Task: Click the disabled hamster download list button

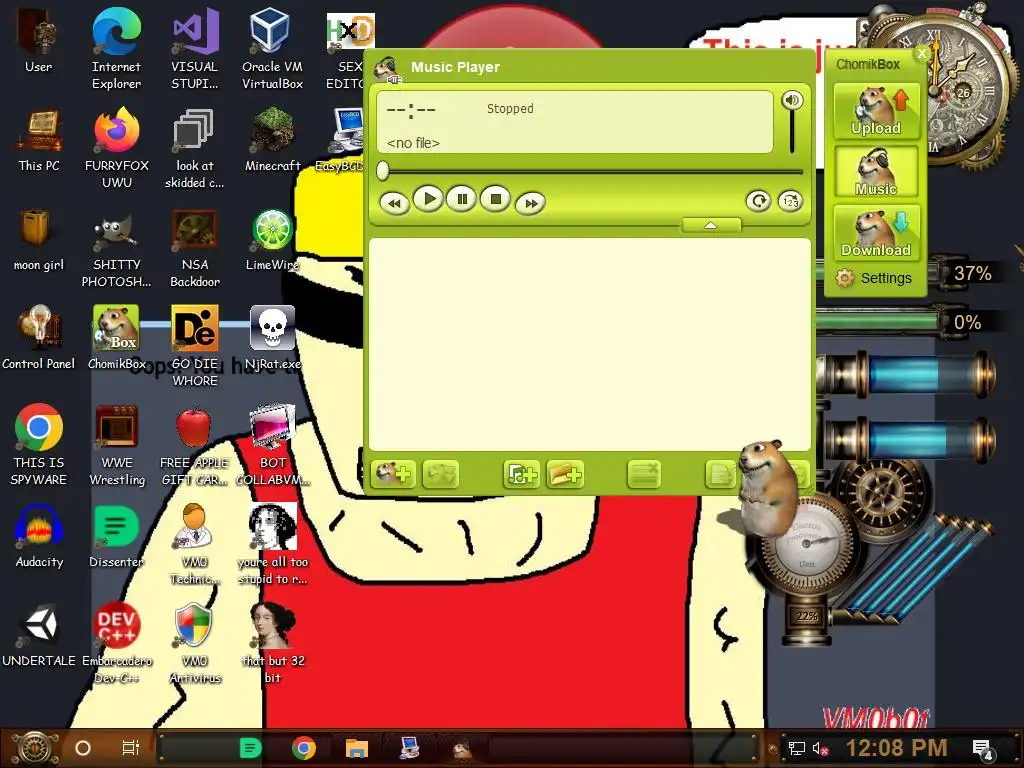Action: tap(441, 474)
